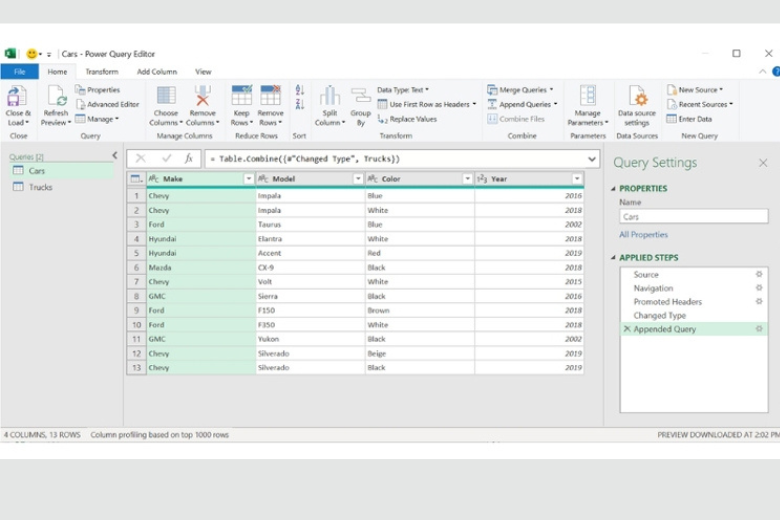Open Data source settings
The image size is (780, 520).
[x=637, y=97]
